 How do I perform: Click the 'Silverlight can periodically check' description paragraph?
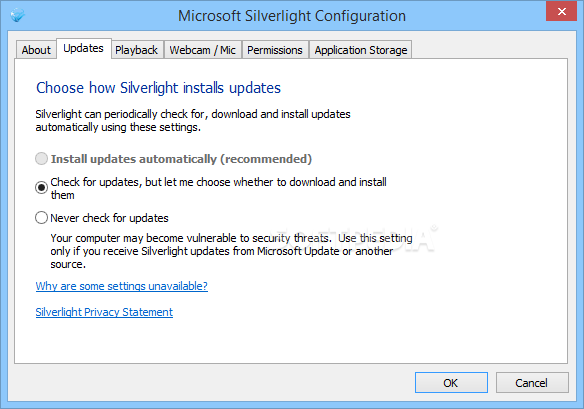point(193,121)
